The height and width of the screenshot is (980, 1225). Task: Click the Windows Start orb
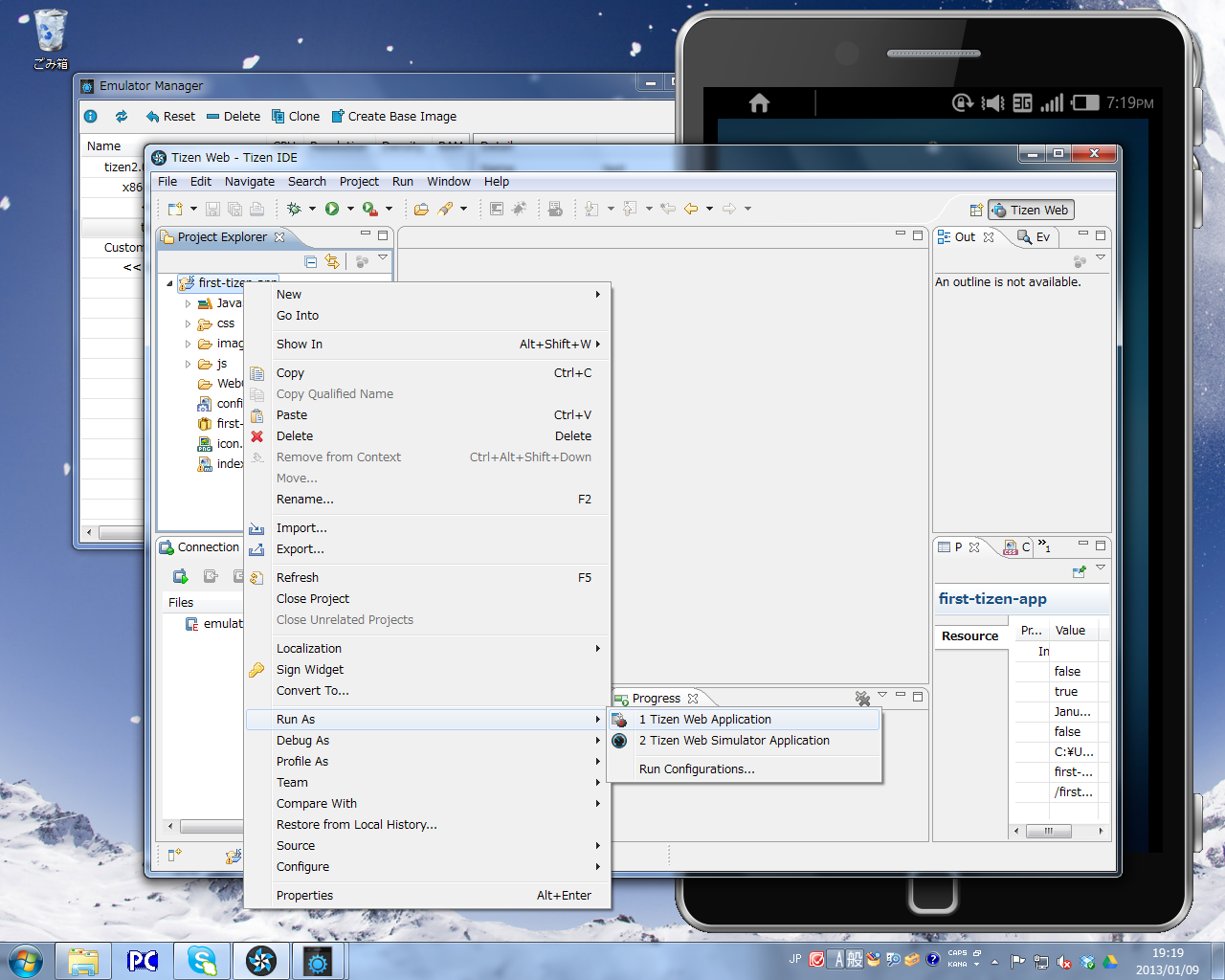tap(25, 961)
